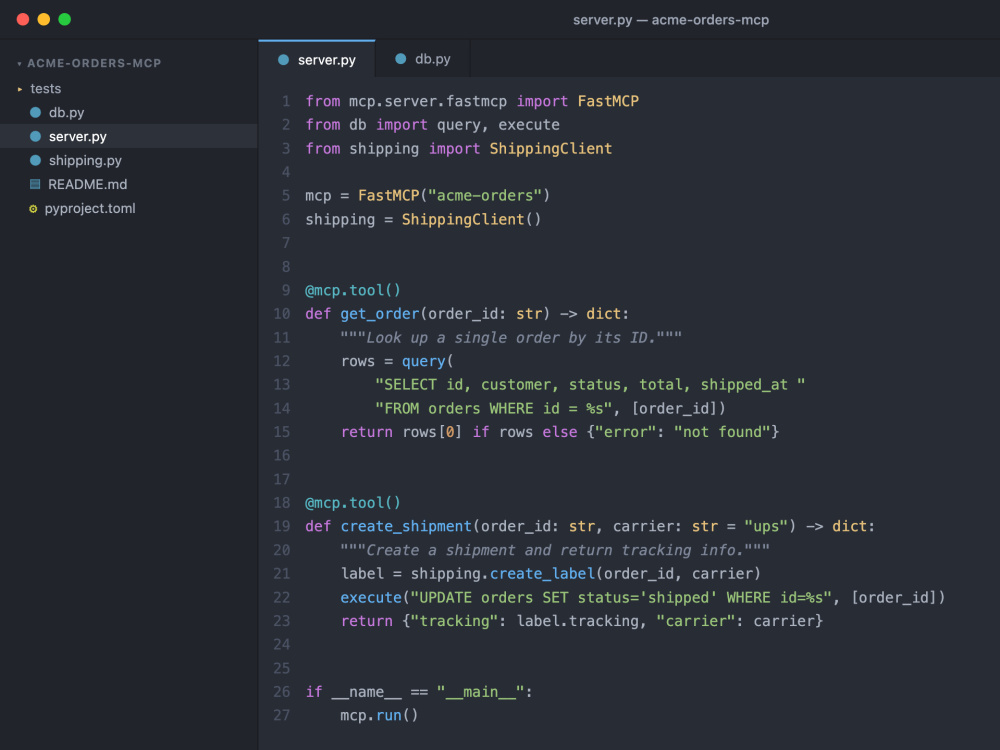Close the window with the red button
The image size is (1000, 750).
click(23, 19)
